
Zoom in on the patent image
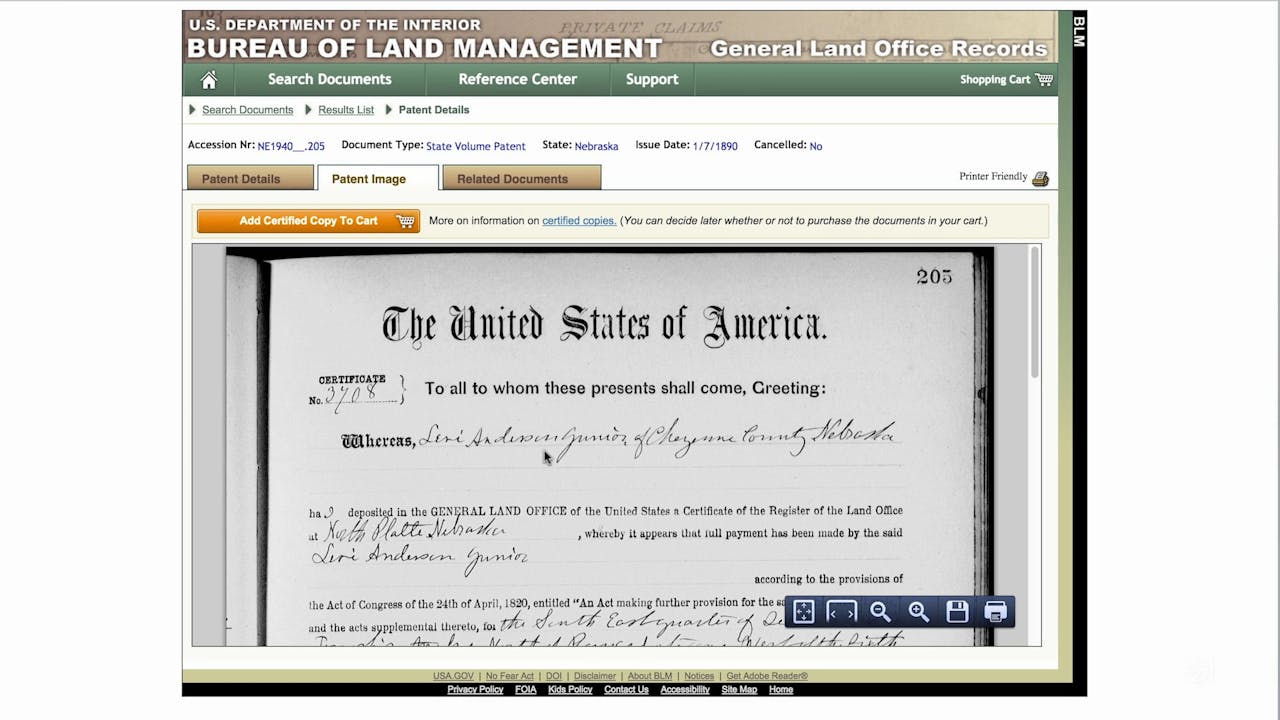(x=918, y=611)
